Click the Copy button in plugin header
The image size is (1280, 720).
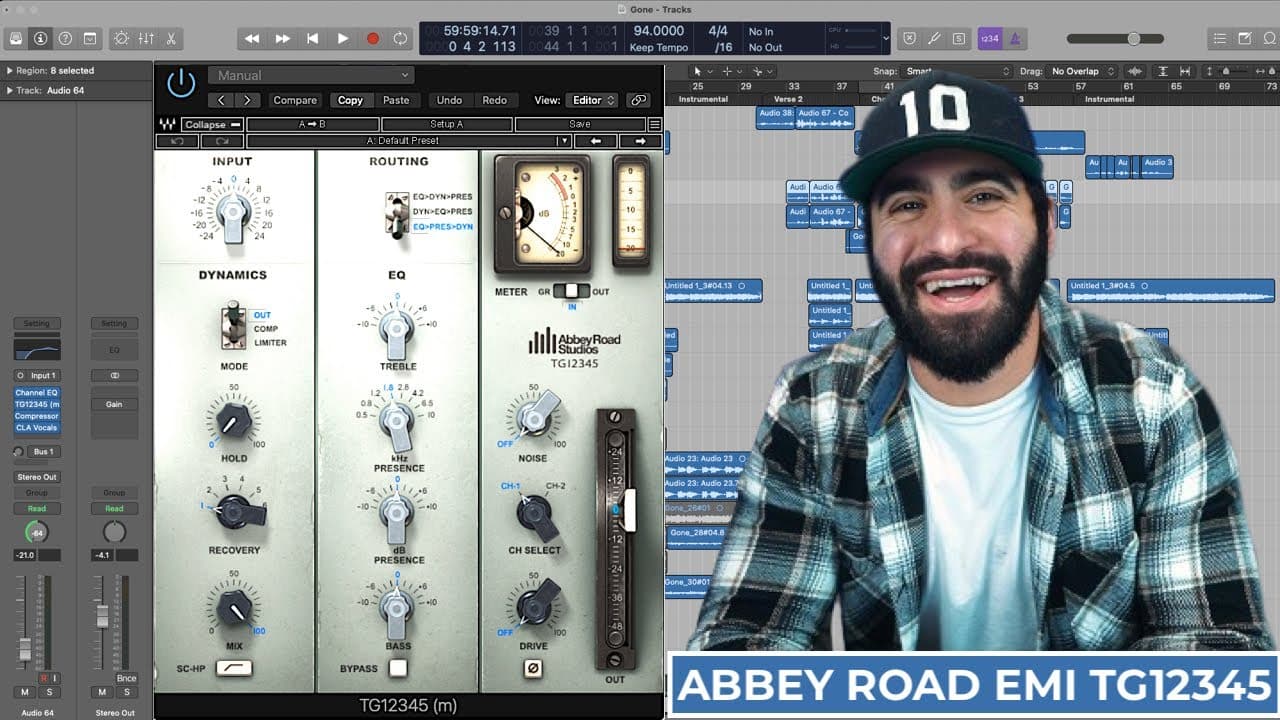[350, 100]
